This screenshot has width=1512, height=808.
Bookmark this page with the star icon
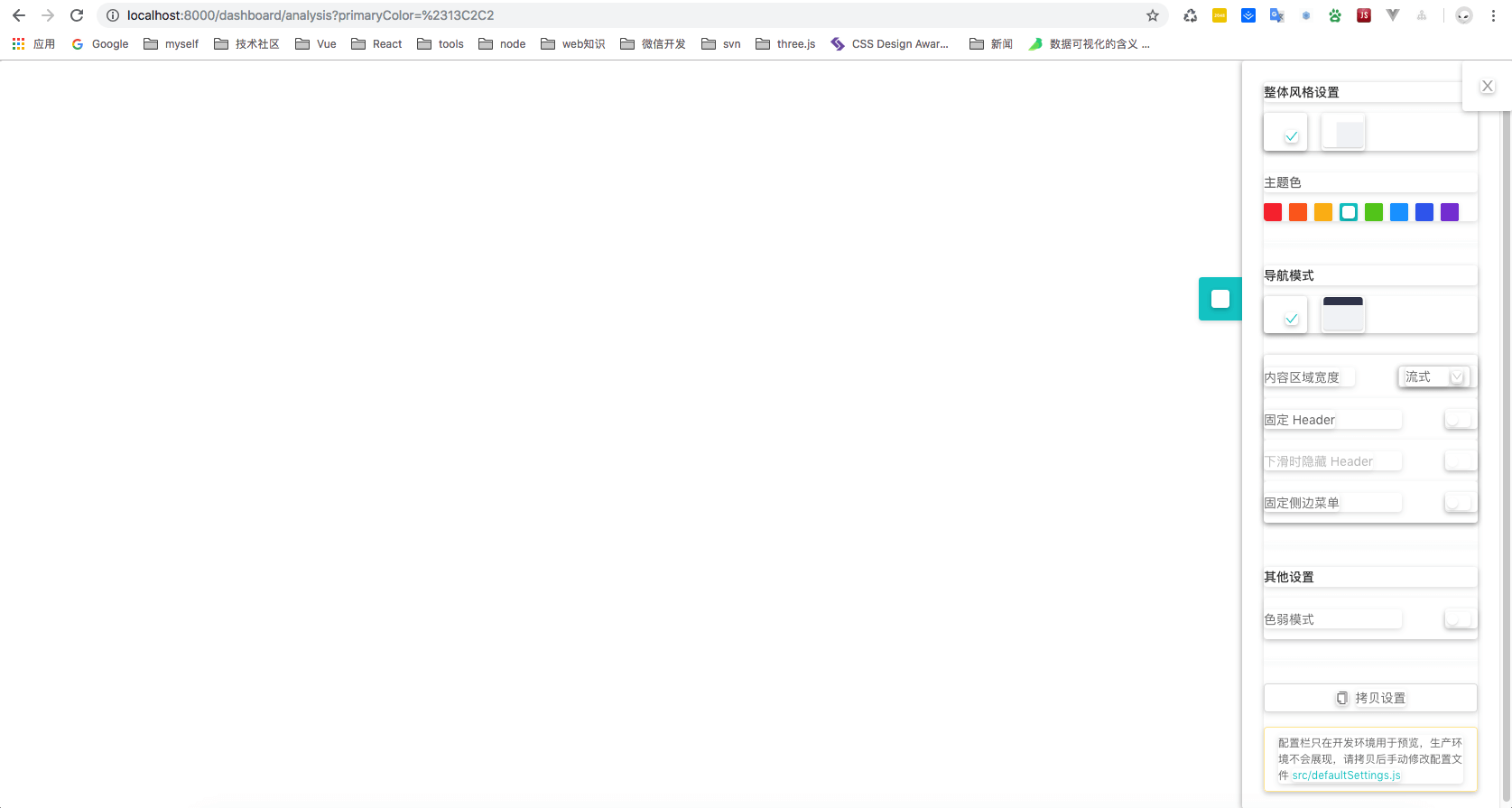1153,15
